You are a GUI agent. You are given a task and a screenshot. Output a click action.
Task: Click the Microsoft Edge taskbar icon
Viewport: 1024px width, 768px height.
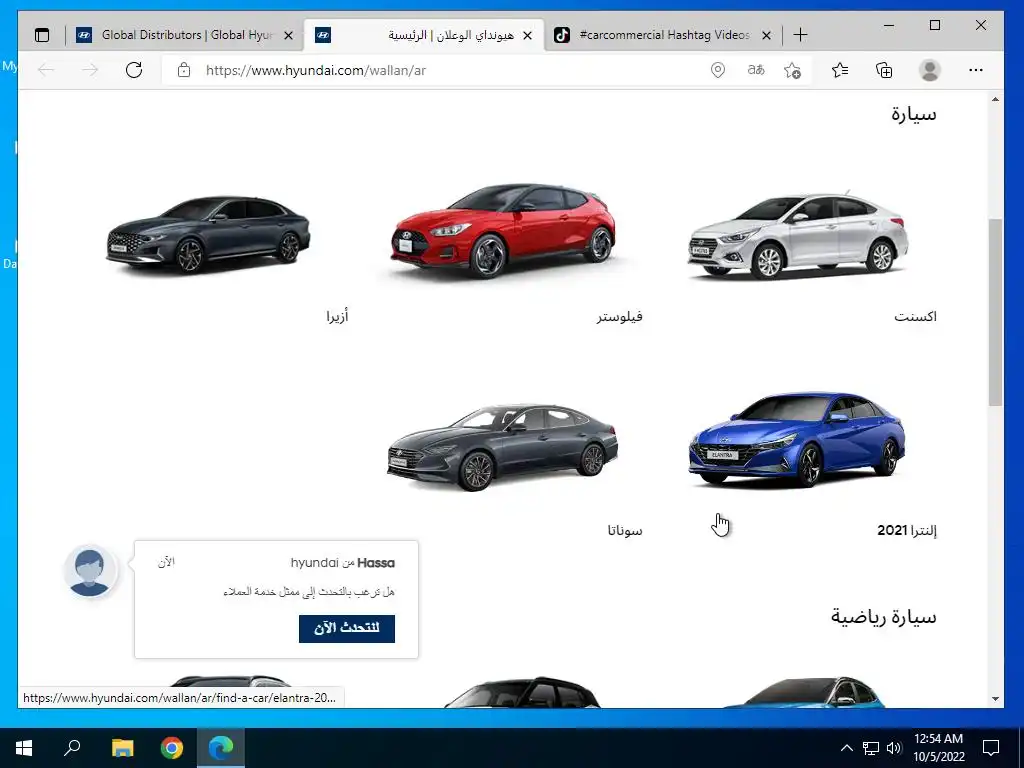point(221,748)
